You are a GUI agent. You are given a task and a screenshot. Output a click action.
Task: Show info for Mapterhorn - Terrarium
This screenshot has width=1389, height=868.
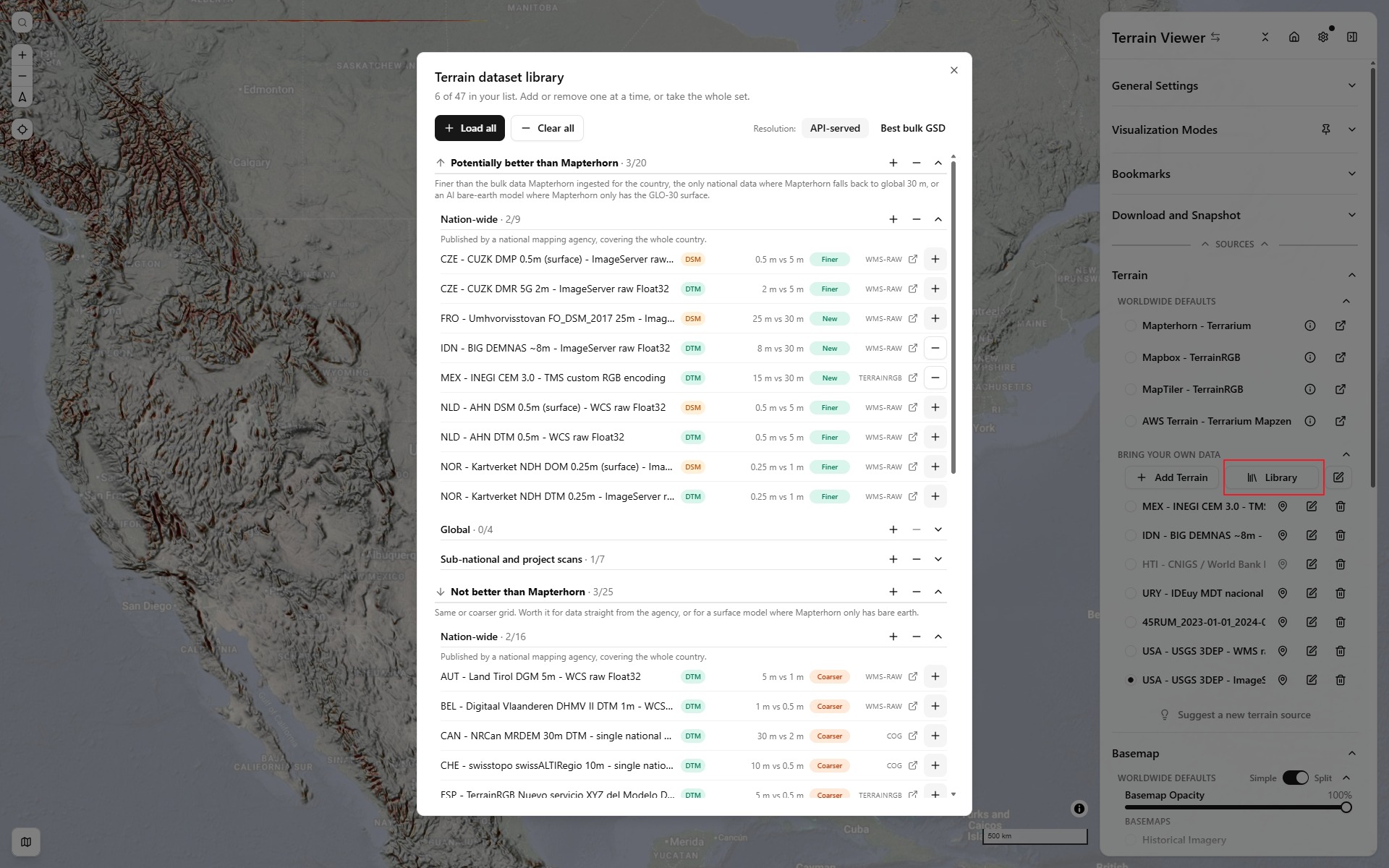[1310, 325]
